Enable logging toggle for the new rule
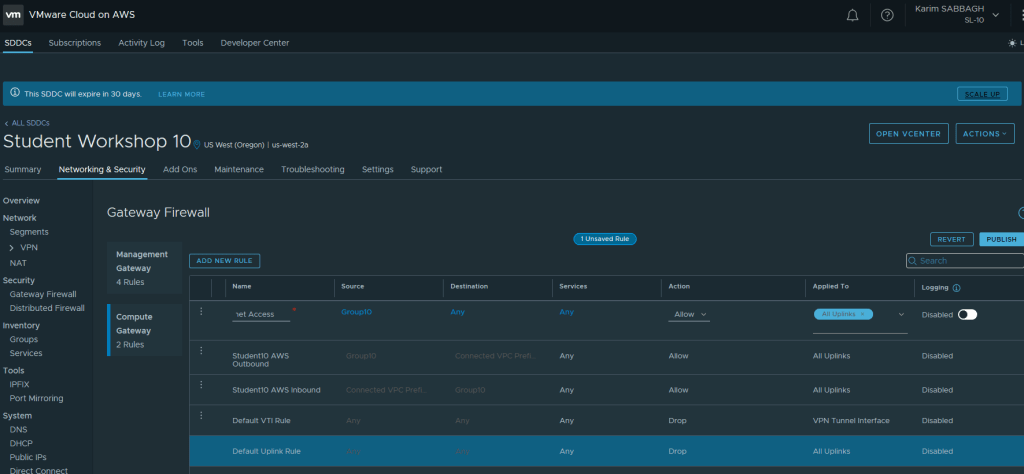1024x474 pixels. [x=967, y=314]
